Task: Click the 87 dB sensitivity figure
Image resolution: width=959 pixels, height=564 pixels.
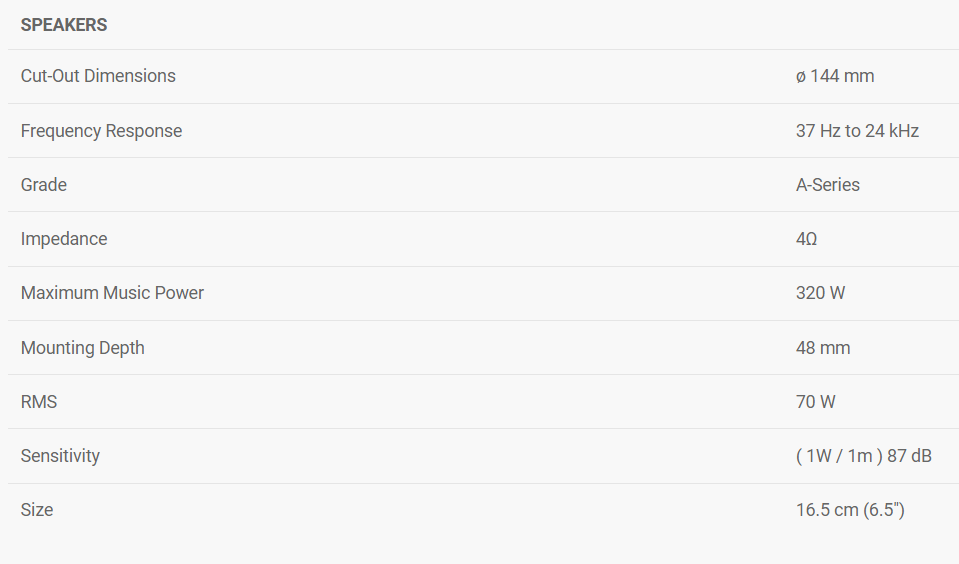Action: 909,456
